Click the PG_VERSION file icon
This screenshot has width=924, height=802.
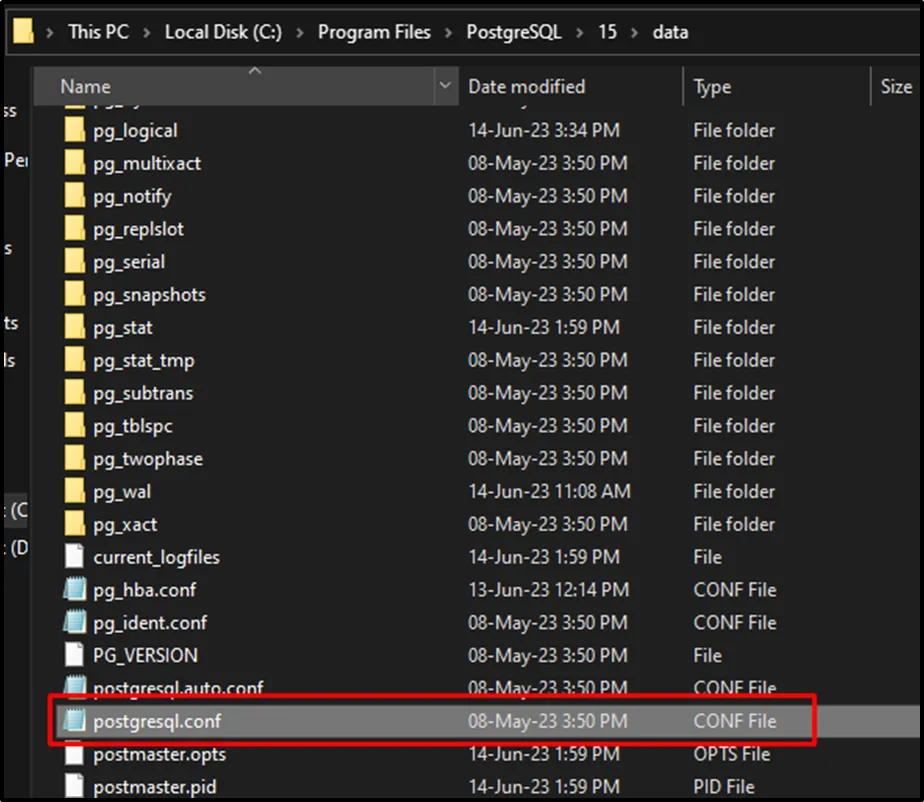pos(75,656)
